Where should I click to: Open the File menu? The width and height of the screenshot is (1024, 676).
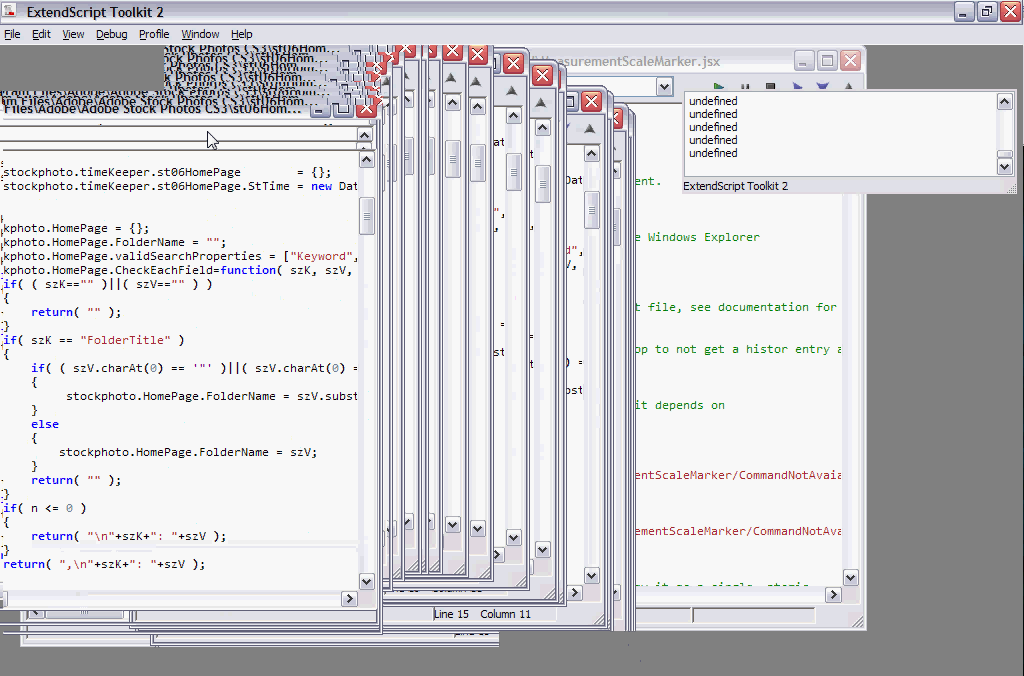coord(12,35)
